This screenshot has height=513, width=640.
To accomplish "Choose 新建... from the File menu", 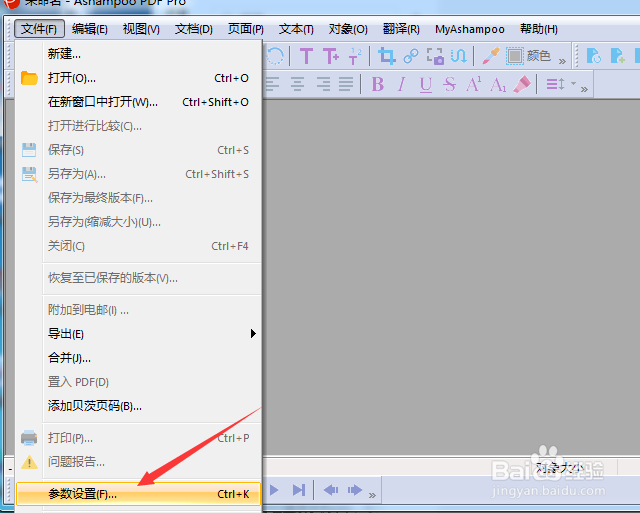I will pyautogui.click(x=138, y=54).
